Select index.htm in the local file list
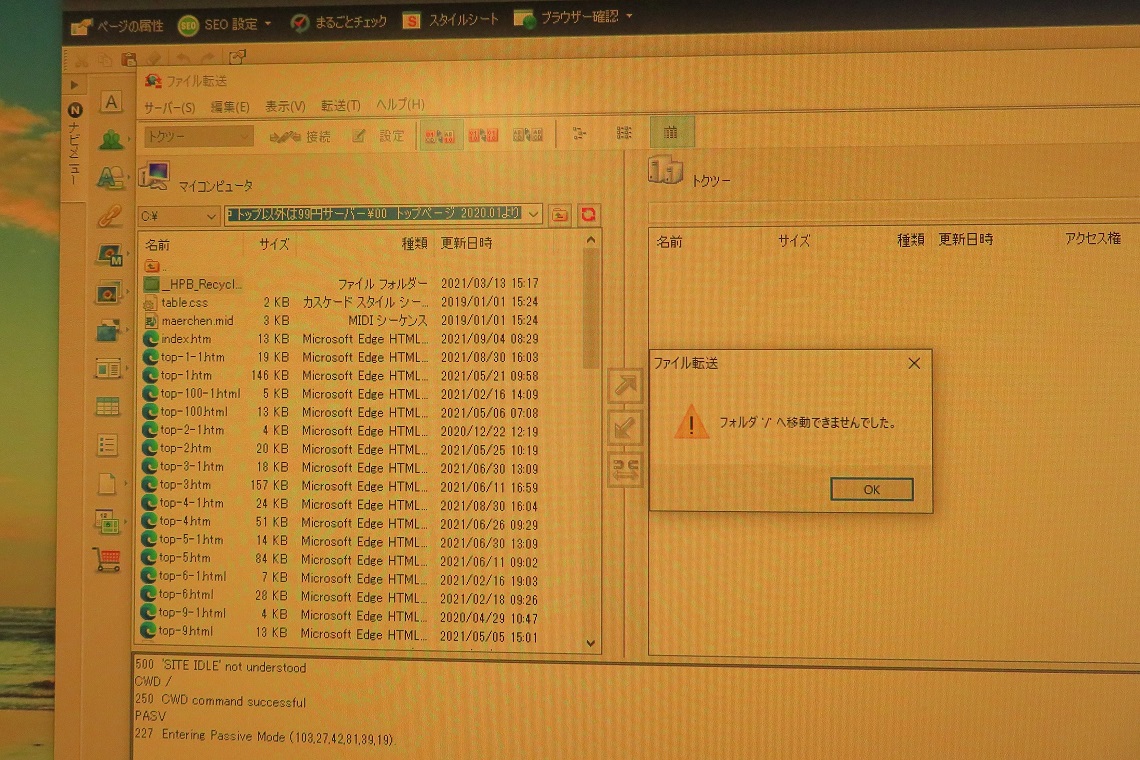The width and height of the screenshot is (1140, 760). pos(186,339)
